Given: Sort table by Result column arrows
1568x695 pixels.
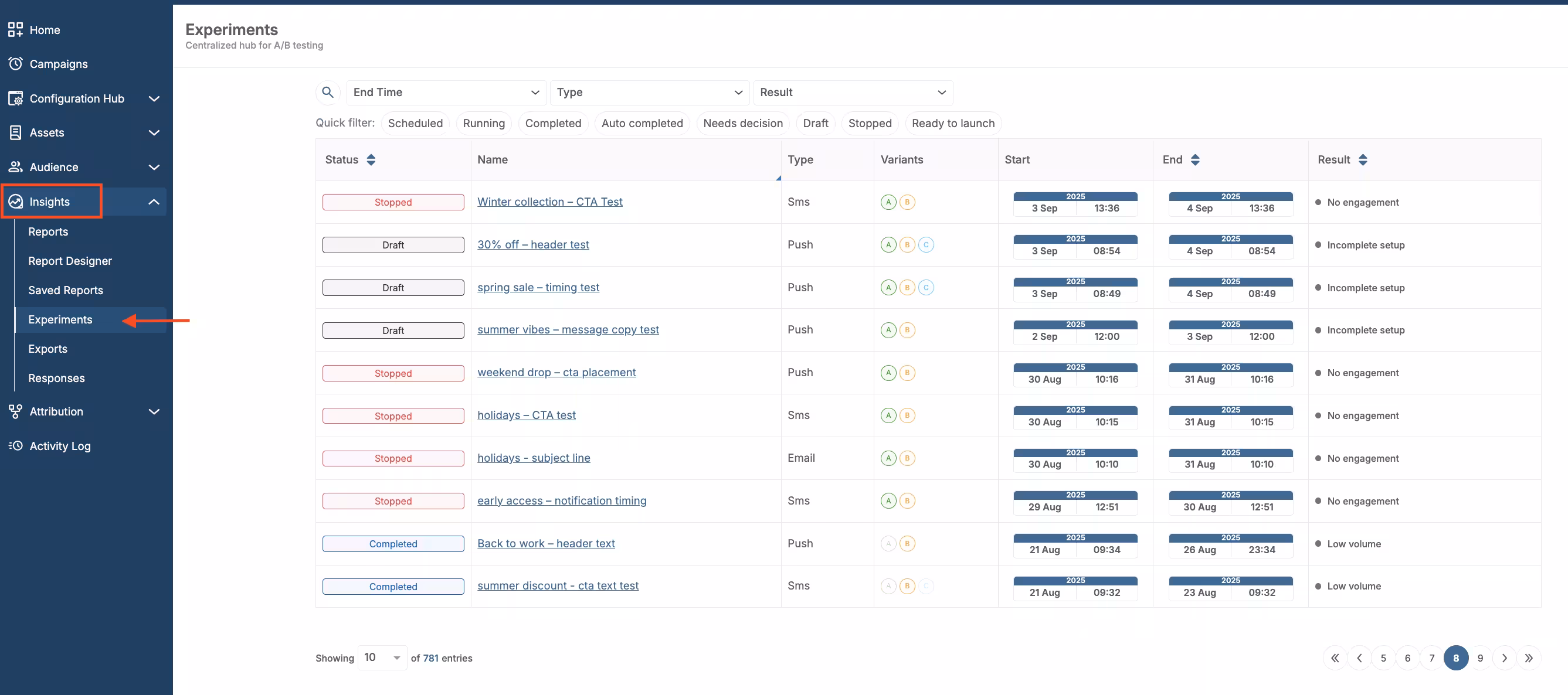Looking at the screenshot, I should pyautogui.click(x=1363, y=160).
